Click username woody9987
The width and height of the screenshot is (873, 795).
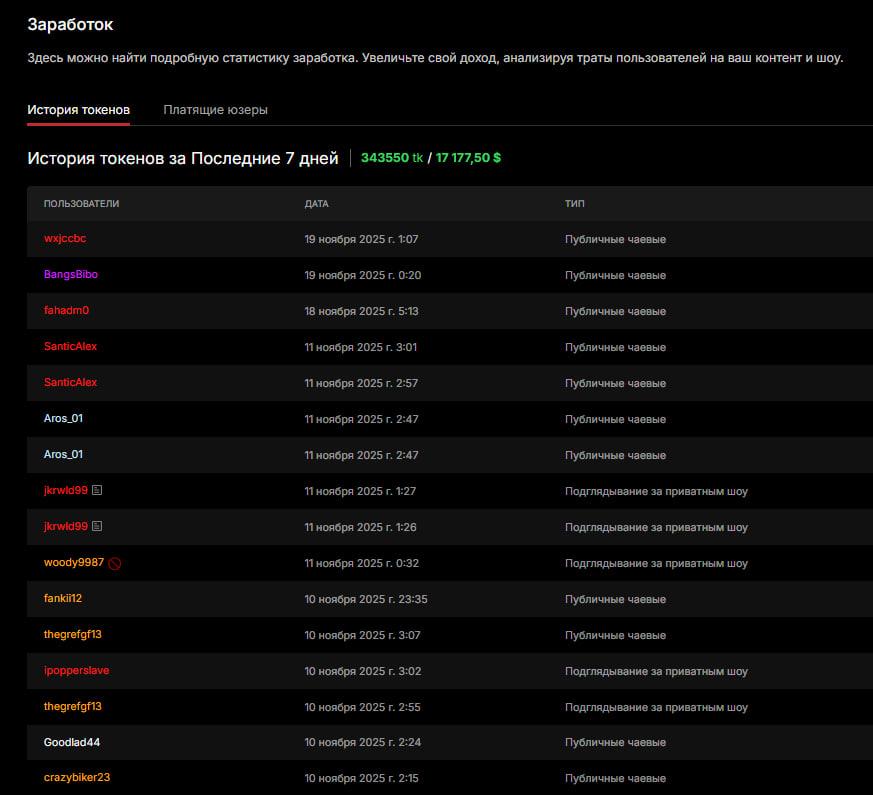[73, 563]
